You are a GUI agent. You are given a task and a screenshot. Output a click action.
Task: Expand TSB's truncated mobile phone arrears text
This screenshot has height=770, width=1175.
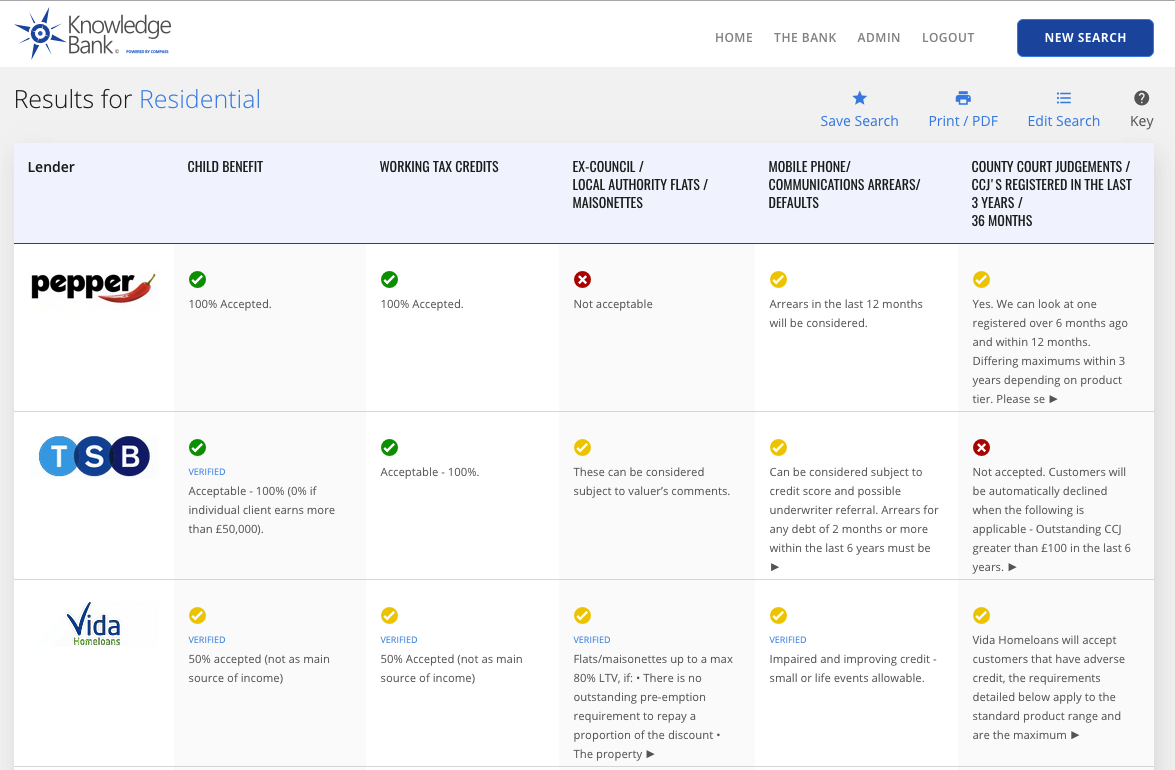[x=775, y=567]
